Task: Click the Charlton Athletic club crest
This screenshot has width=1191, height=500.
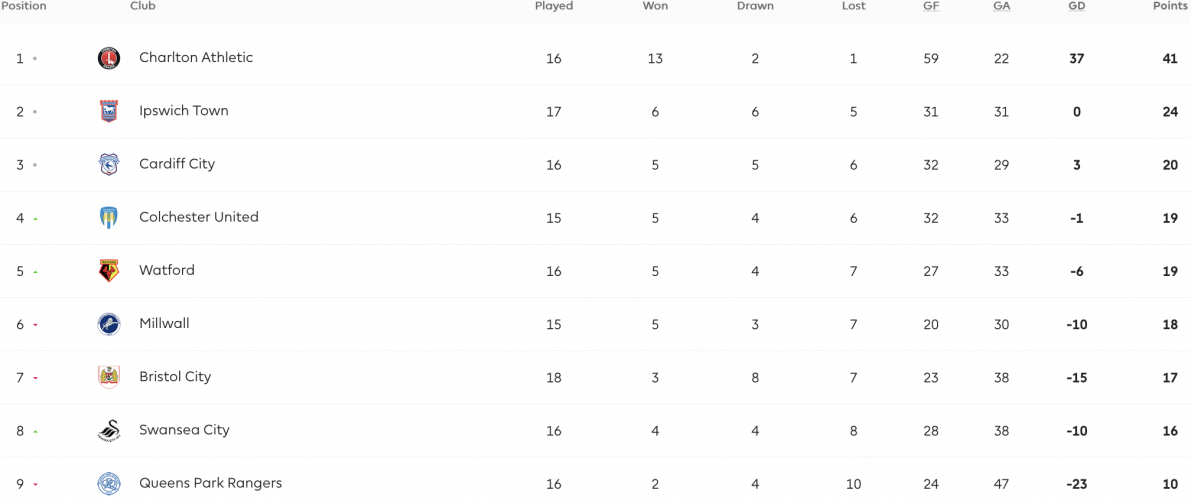Action: coord(109,59)
